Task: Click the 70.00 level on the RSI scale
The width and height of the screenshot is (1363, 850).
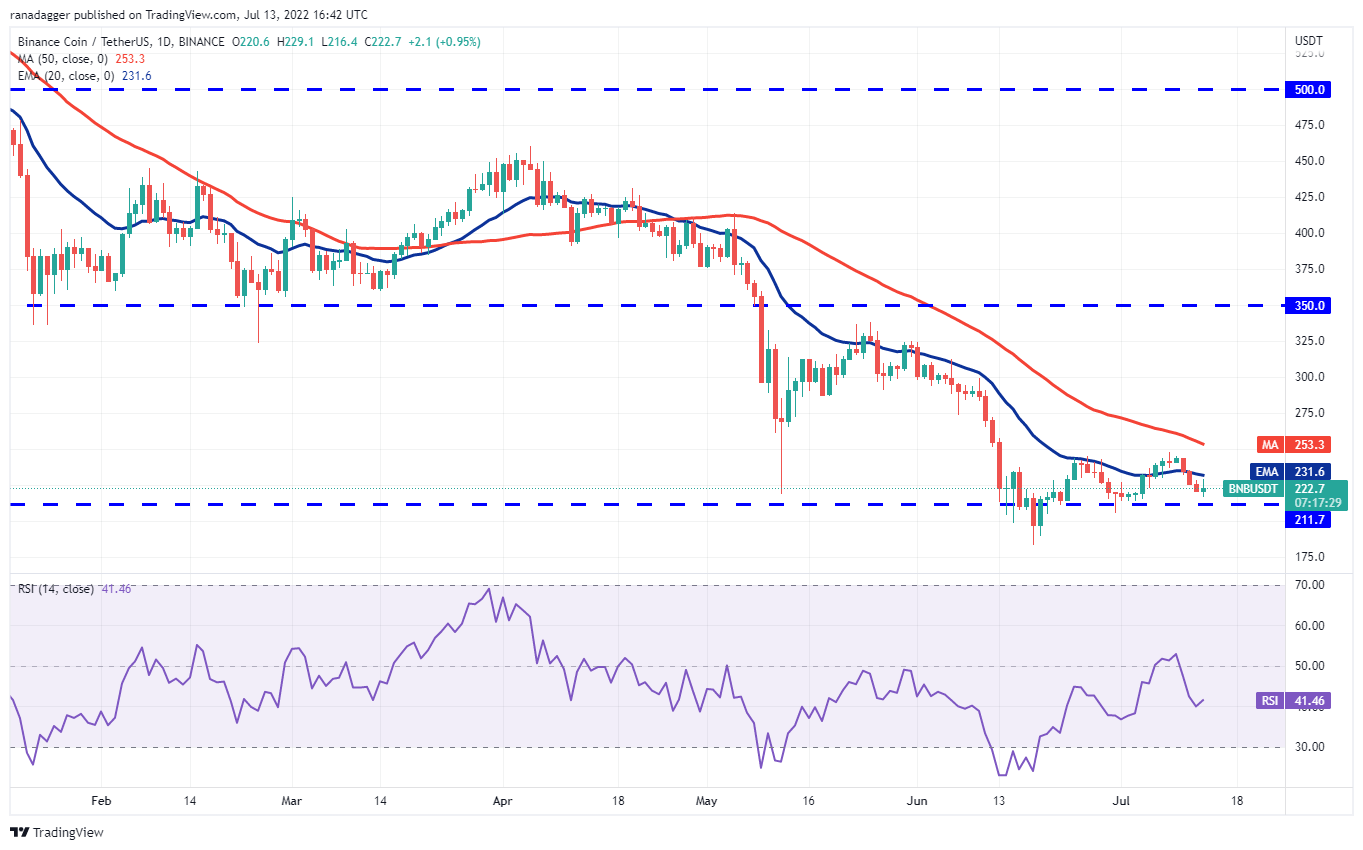Action: point(1308,585)
